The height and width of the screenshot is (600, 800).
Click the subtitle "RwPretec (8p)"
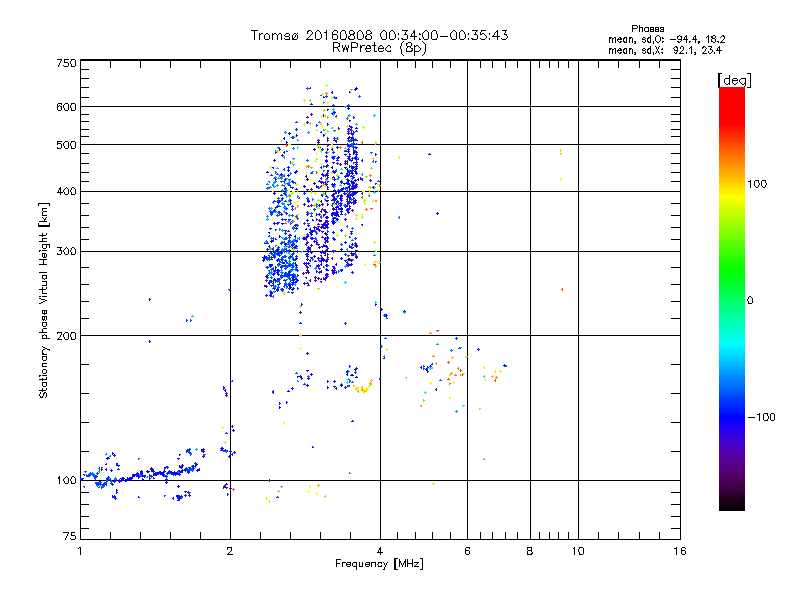380,48
